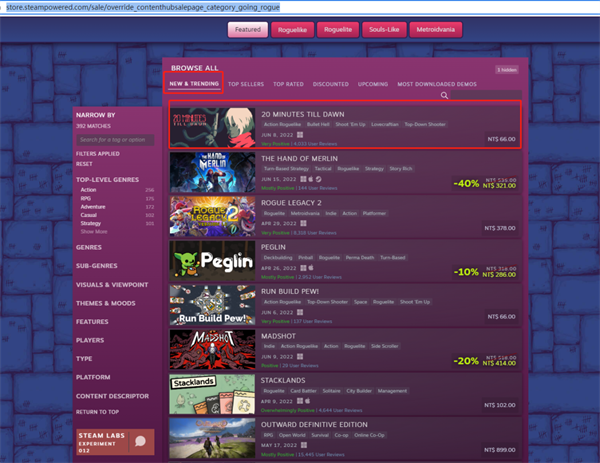Viewport: 600px width, 463px height.
Task: Select the Featured category button
Action: coord(248,29)
